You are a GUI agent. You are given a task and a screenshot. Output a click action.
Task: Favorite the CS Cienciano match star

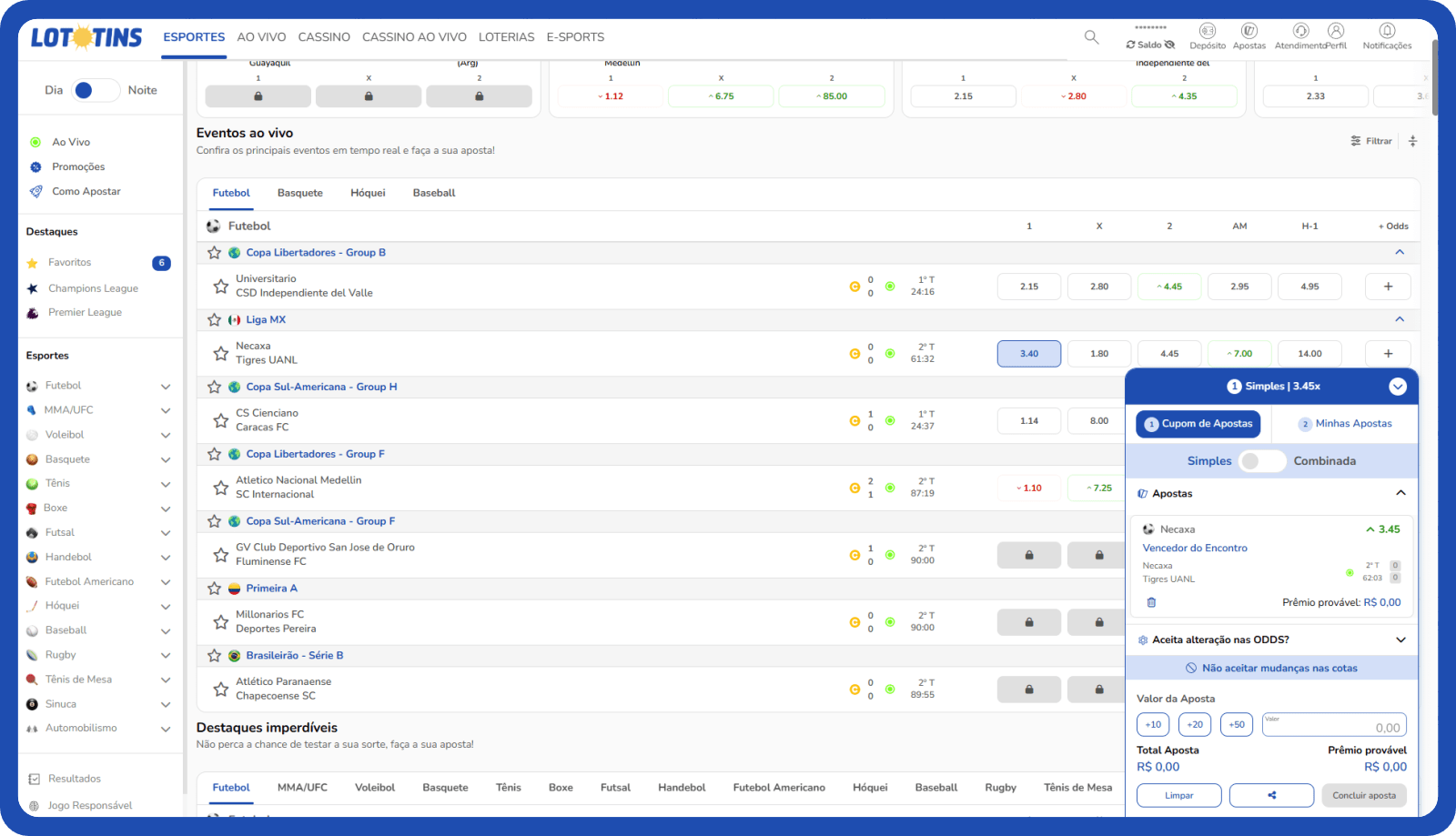click(x=221, y=421)
